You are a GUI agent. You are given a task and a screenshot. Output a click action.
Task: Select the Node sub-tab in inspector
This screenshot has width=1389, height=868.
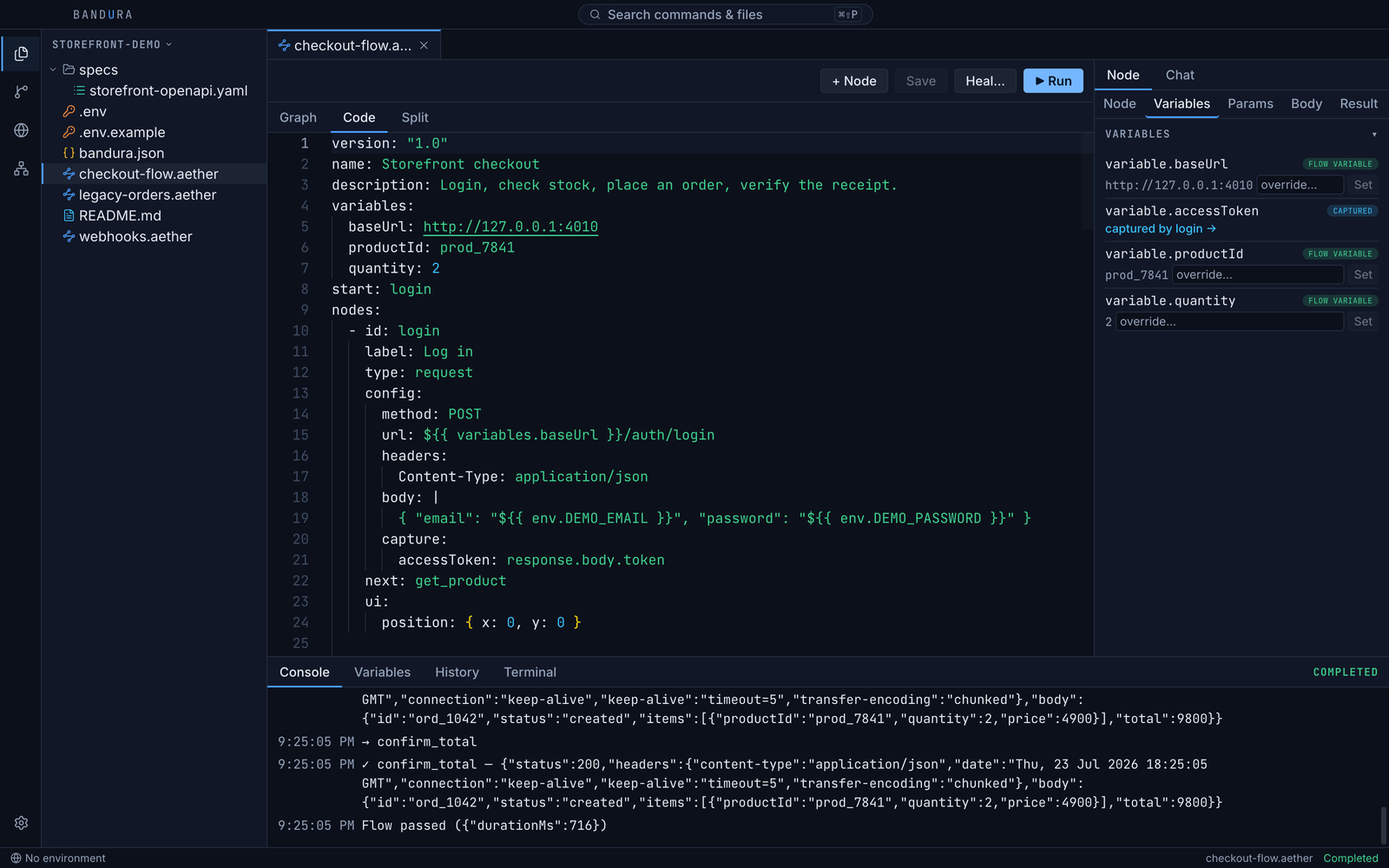tap(1119, 103)
